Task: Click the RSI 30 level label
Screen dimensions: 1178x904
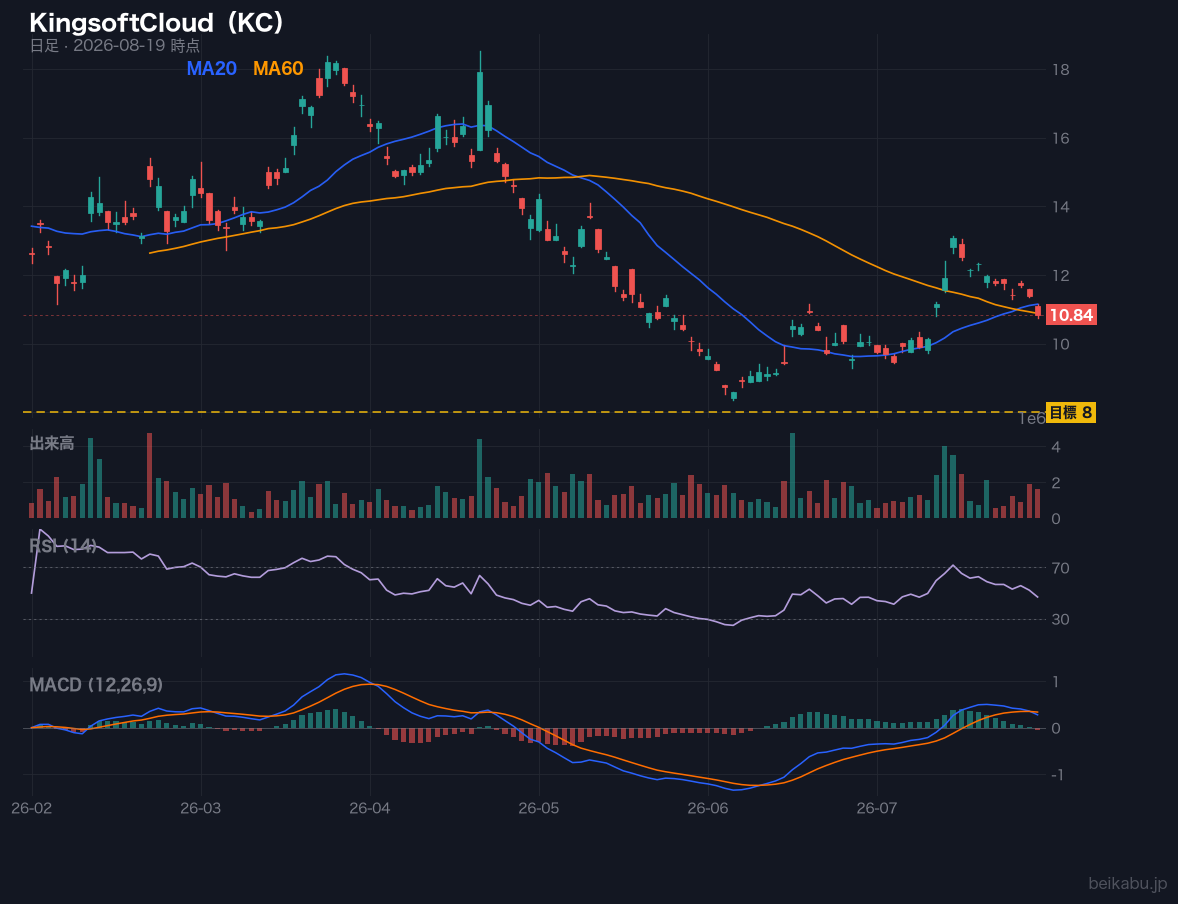Action: [x=1061, y=619]
